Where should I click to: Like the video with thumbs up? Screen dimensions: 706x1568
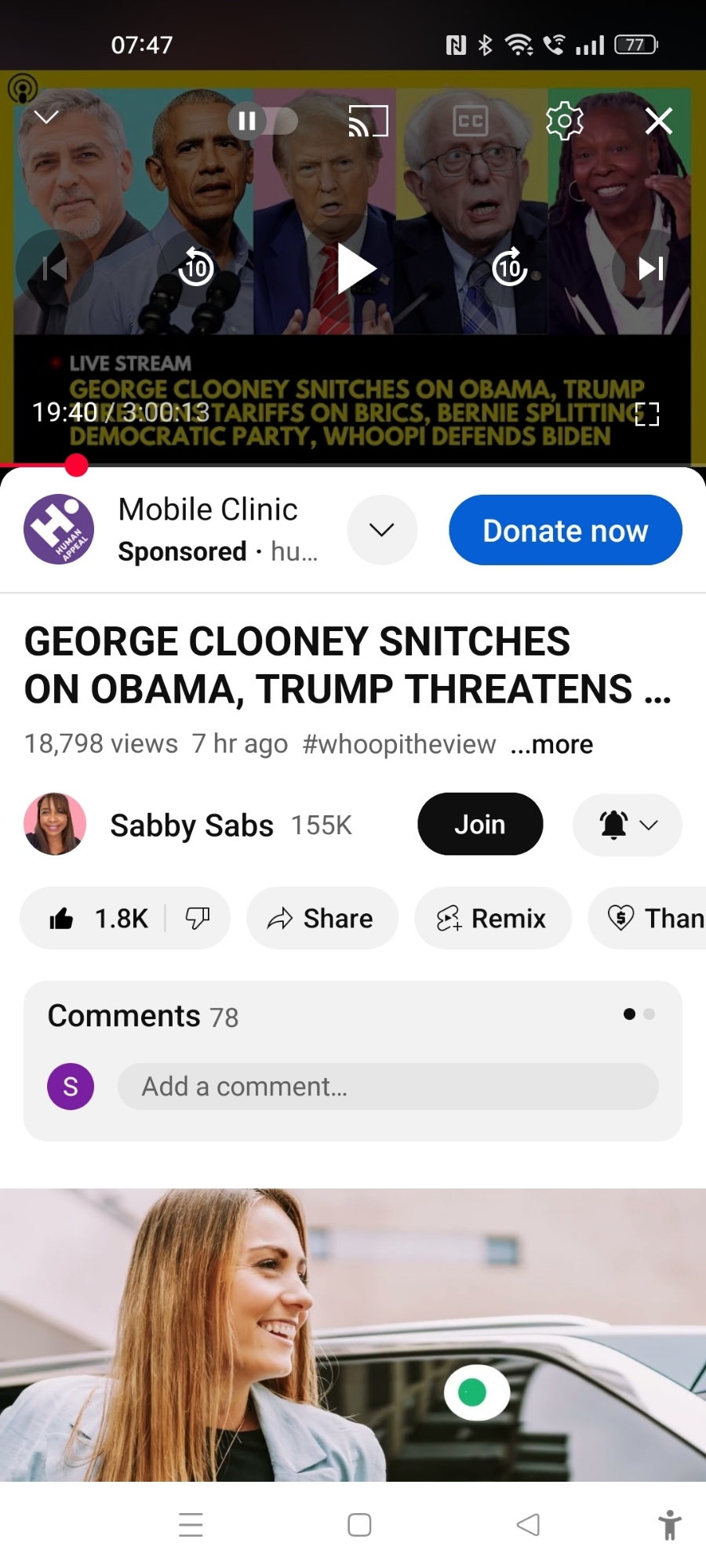coord(63,918)
